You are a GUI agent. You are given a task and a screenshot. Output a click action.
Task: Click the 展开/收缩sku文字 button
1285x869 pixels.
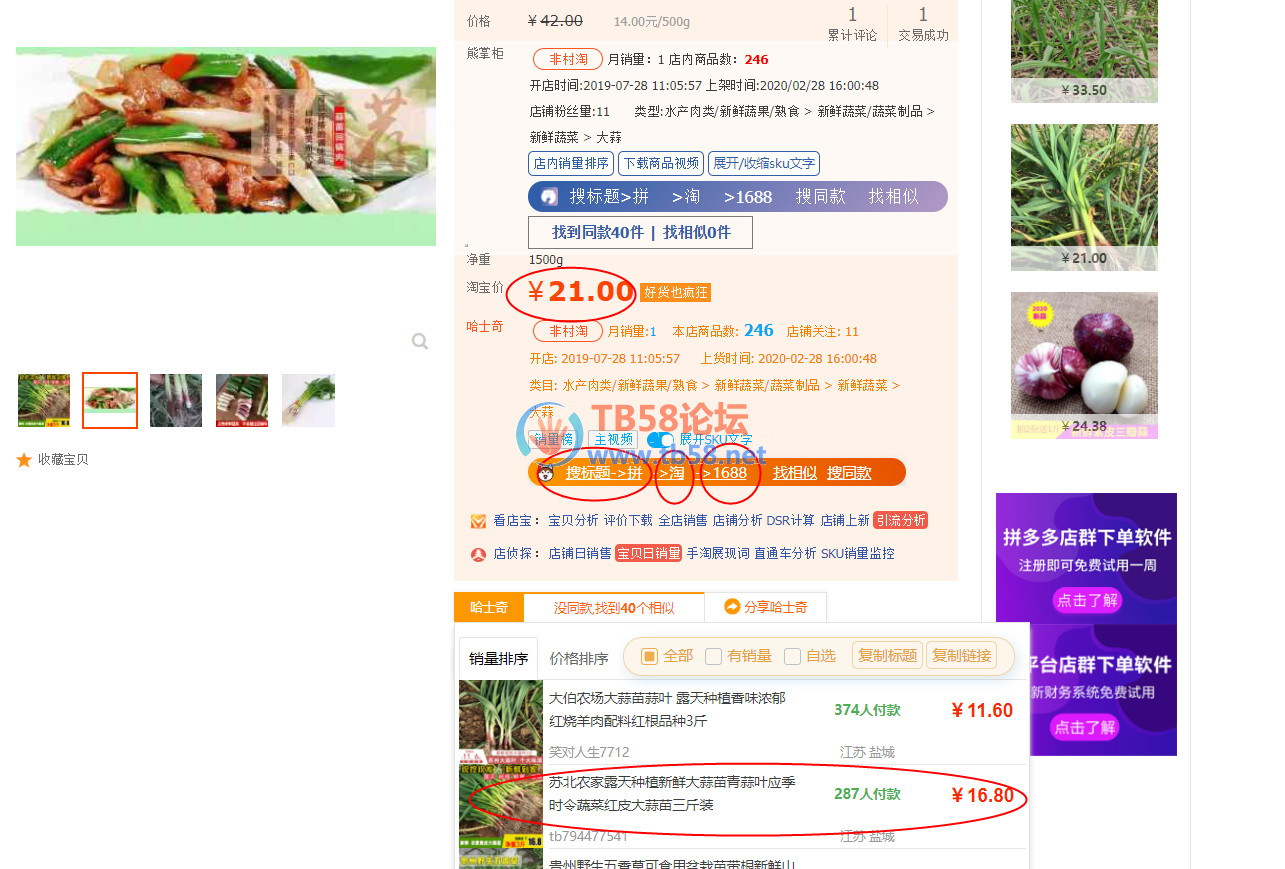point(764,164)
